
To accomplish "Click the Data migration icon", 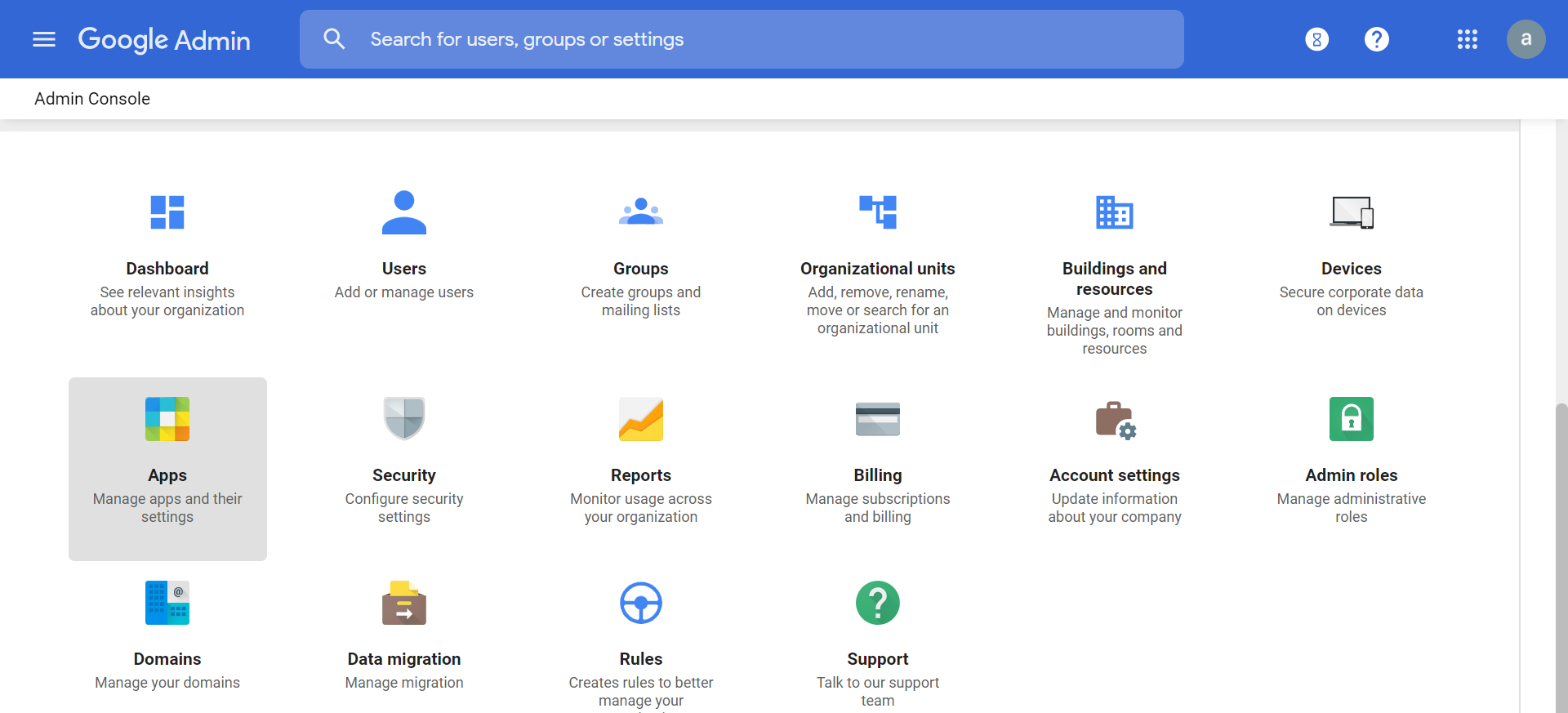I will (x=403, y=603).
